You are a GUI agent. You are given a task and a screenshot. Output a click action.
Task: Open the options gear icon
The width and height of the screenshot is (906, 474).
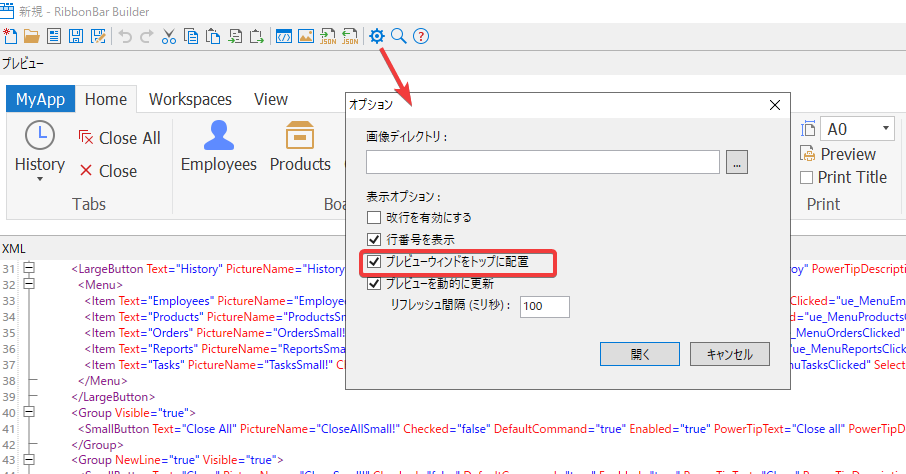(377, 37)
